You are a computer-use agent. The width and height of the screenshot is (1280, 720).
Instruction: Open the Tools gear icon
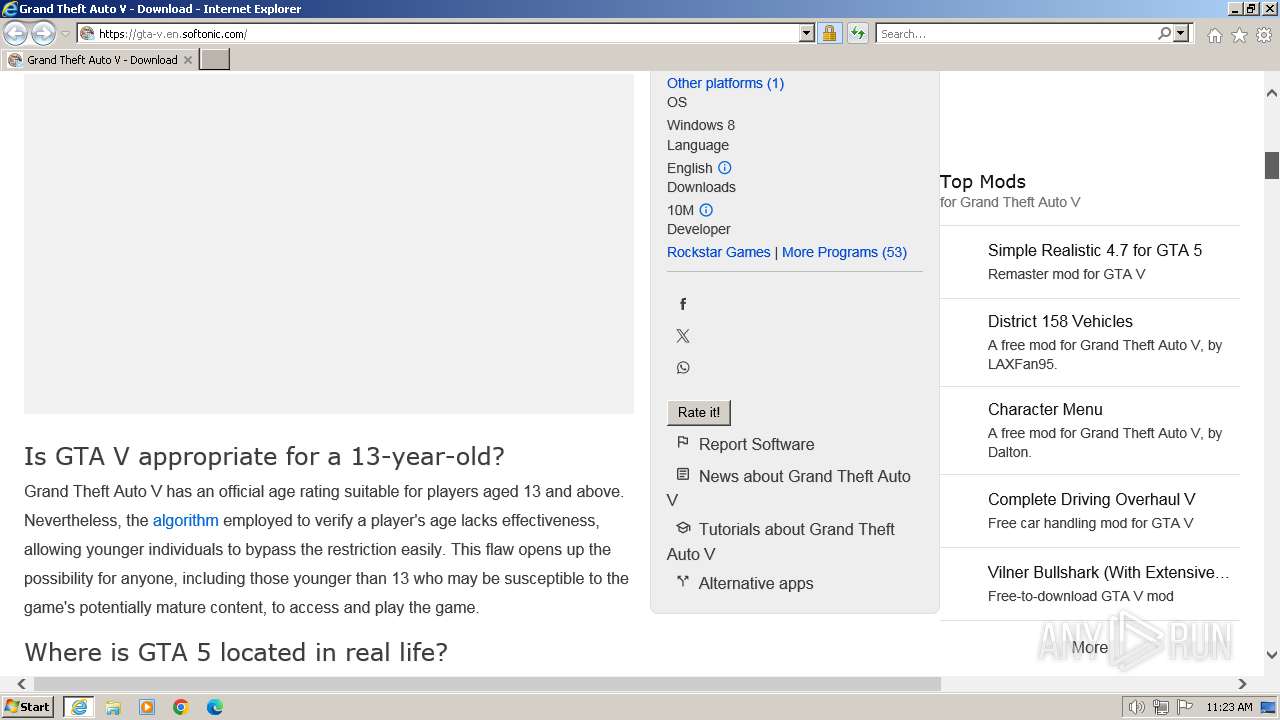click(1264, 35)
